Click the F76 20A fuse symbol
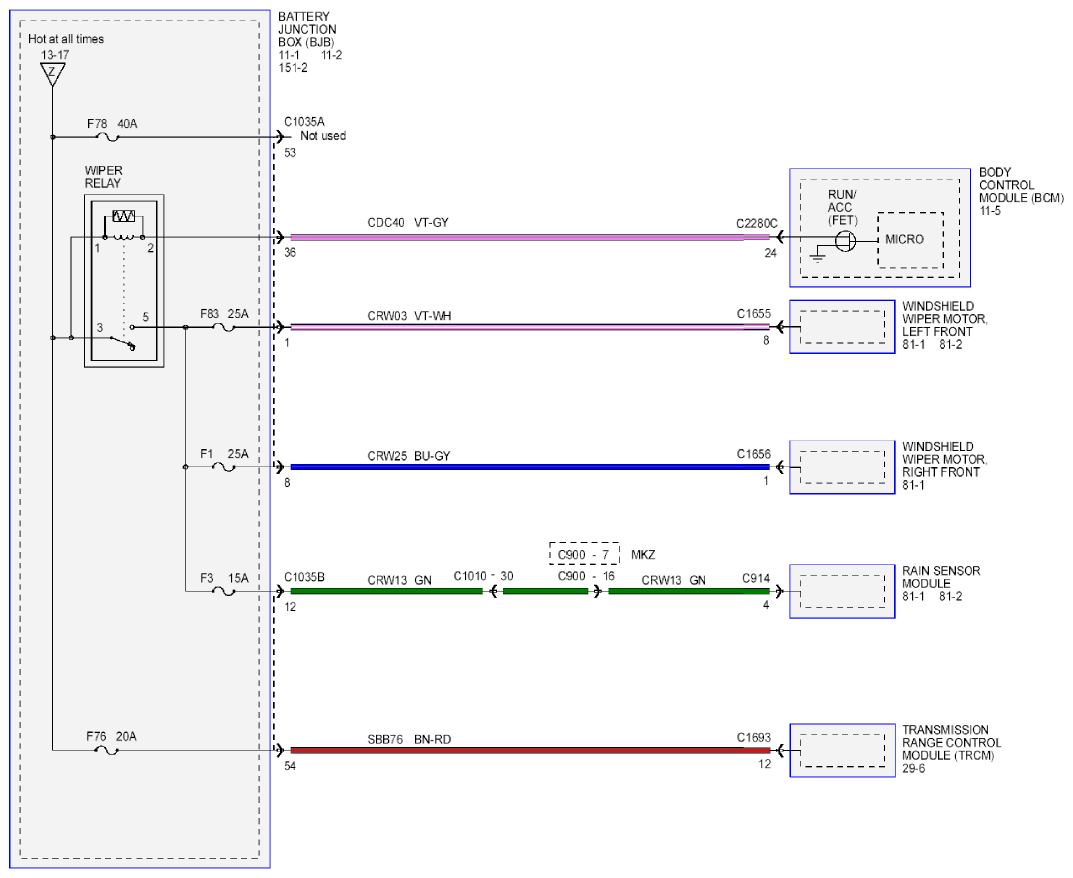The image size is (1073, 878). coord(106,751)
